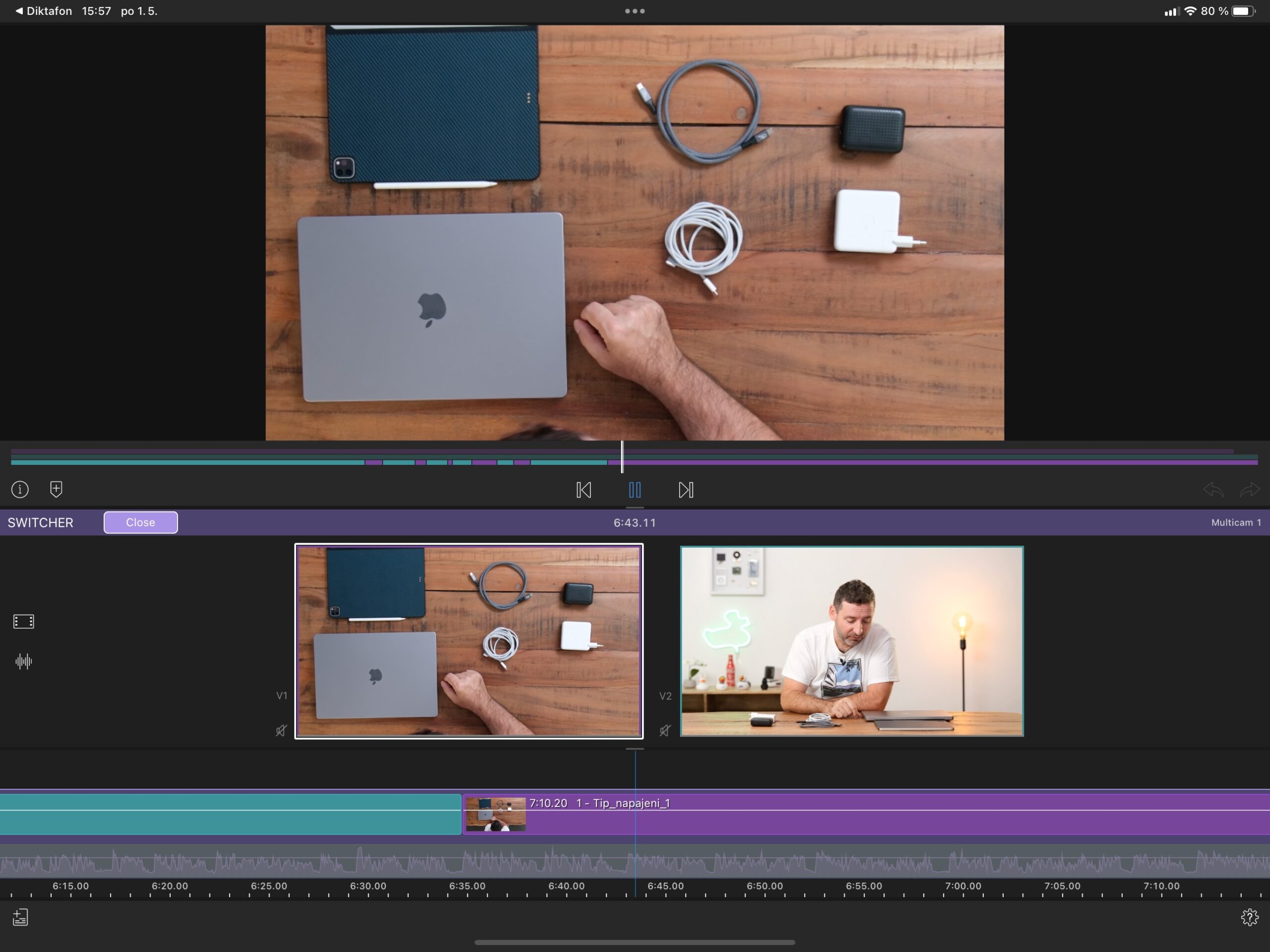Open the clip info icon
Image resolution: width=1270 pixels, height=952 pixels.
pyautogui.click(x=20, y=489)
